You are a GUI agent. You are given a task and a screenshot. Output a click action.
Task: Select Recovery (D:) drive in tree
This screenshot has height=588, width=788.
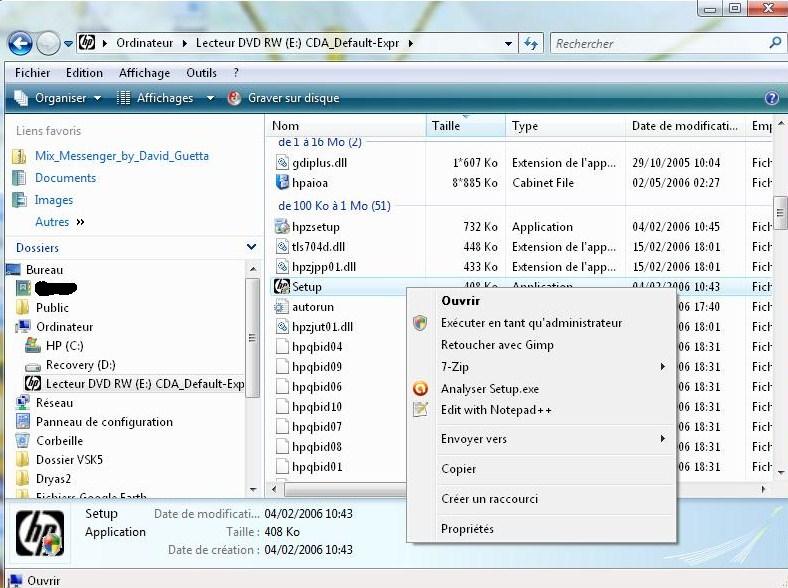point(80,365)
